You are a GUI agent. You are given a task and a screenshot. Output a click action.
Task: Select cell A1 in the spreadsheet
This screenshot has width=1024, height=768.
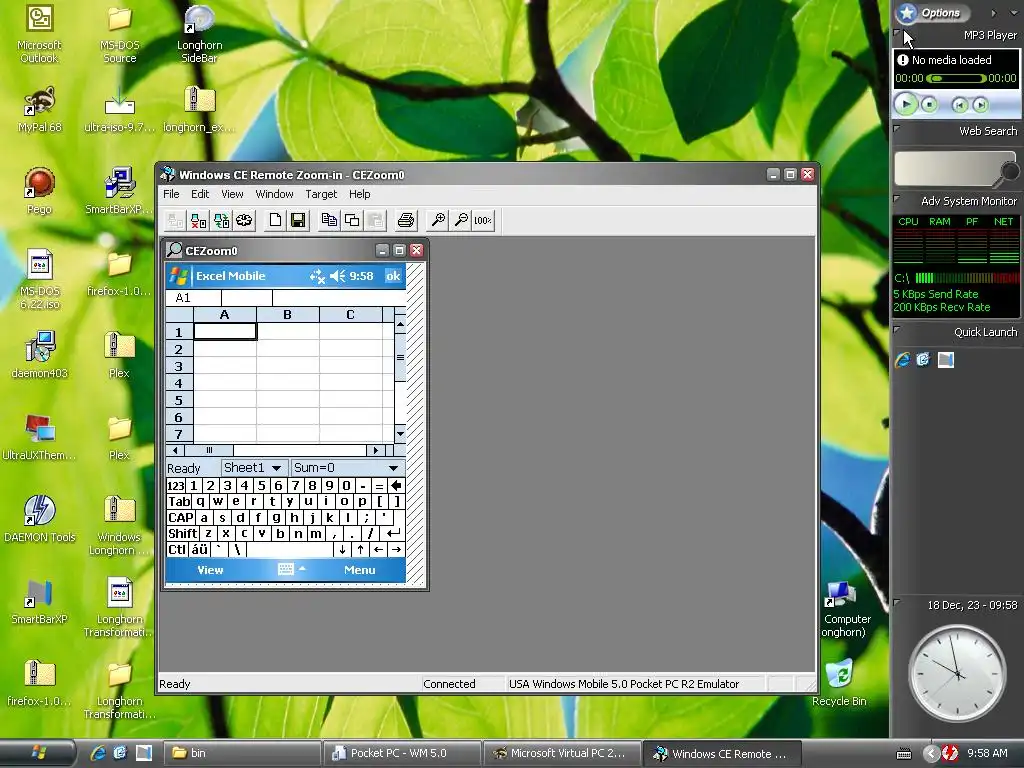[x=225, y=332]
